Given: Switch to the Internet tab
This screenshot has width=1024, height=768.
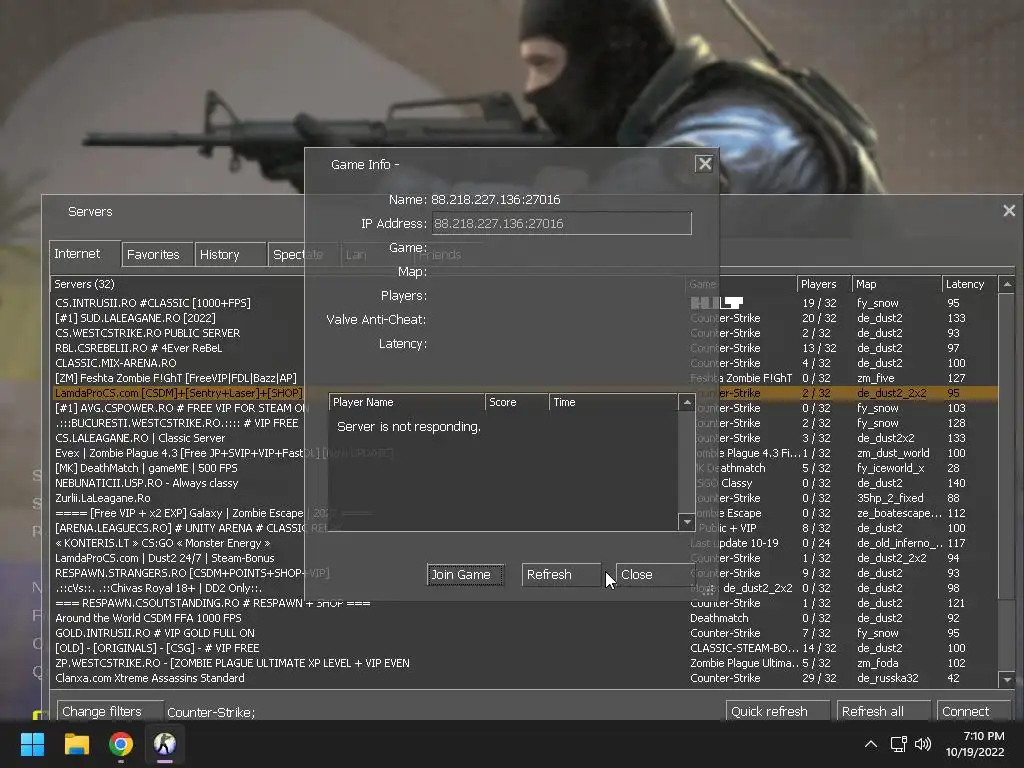Looking at the screenshot, I should point(84,253).
